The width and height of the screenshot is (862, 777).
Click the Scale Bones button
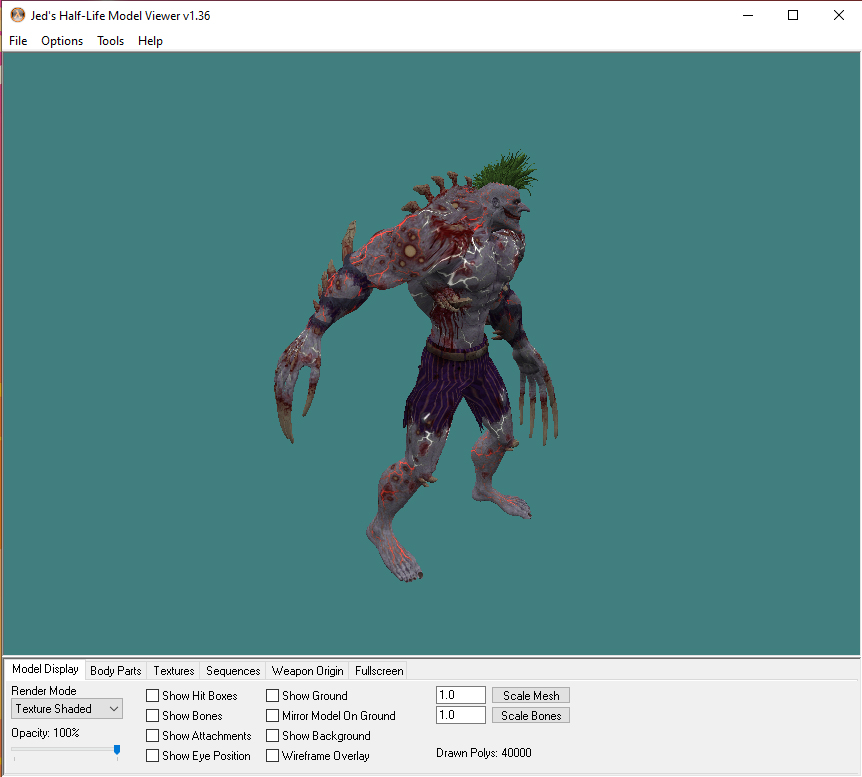click(x=531, y=715)
